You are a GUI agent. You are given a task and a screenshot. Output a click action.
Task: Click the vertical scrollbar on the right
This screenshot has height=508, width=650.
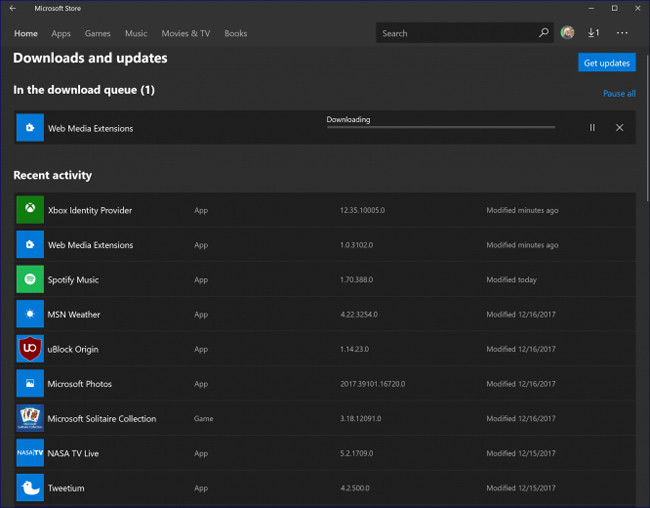(x=648, y=129)
